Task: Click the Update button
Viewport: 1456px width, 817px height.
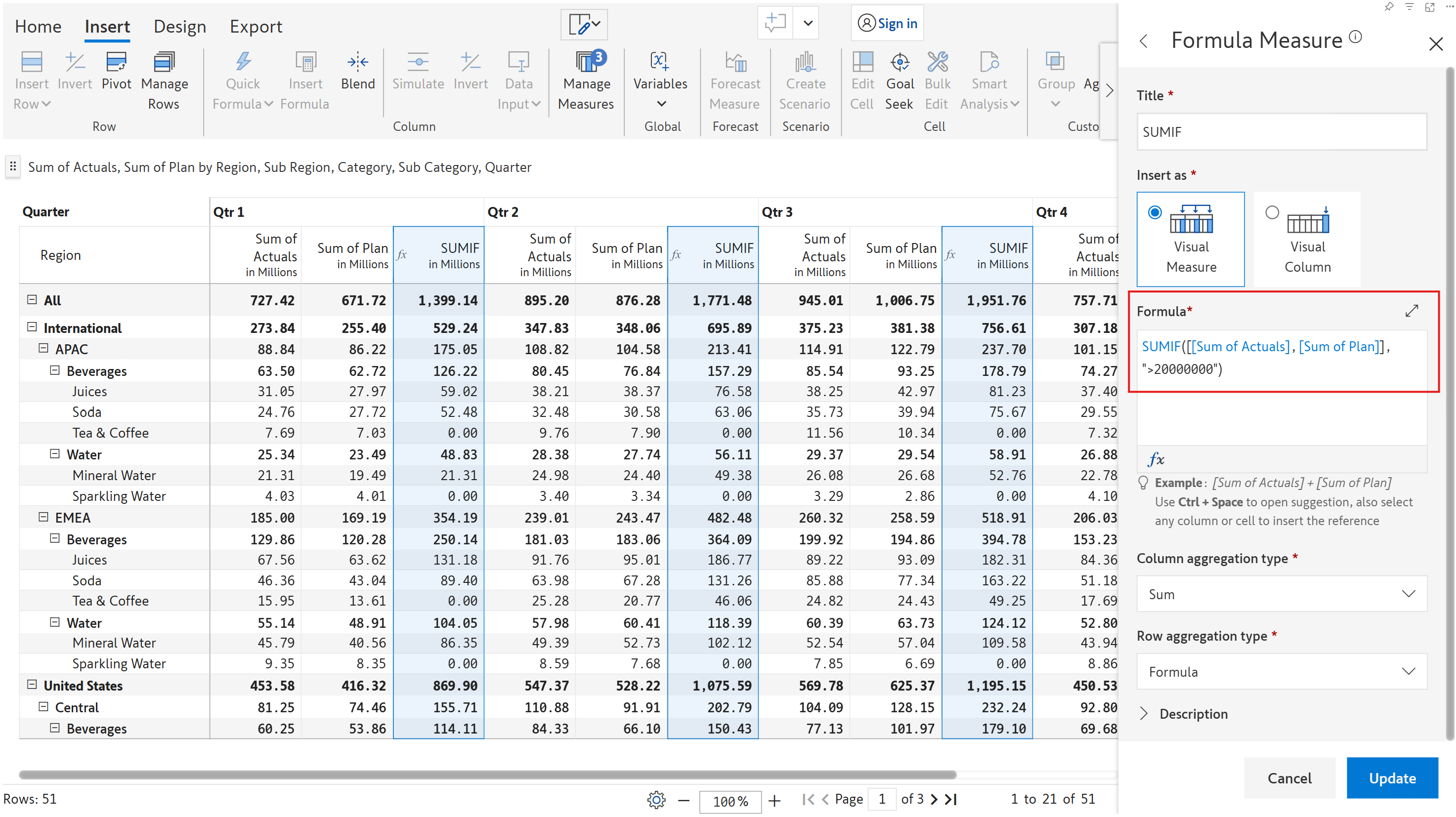Action: tap(1392, 778)
